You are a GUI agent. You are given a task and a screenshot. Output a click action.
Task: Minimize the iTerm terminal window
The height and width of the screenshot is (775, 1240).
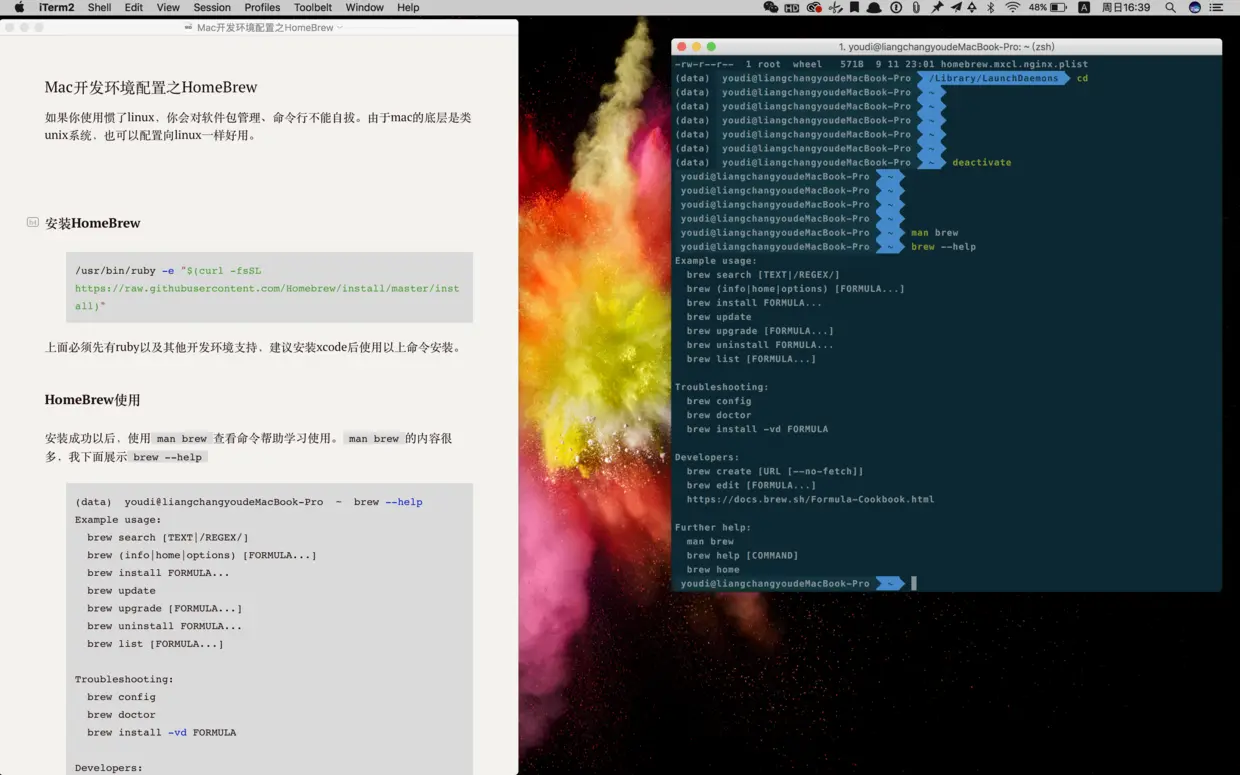(x=697, y=46)
